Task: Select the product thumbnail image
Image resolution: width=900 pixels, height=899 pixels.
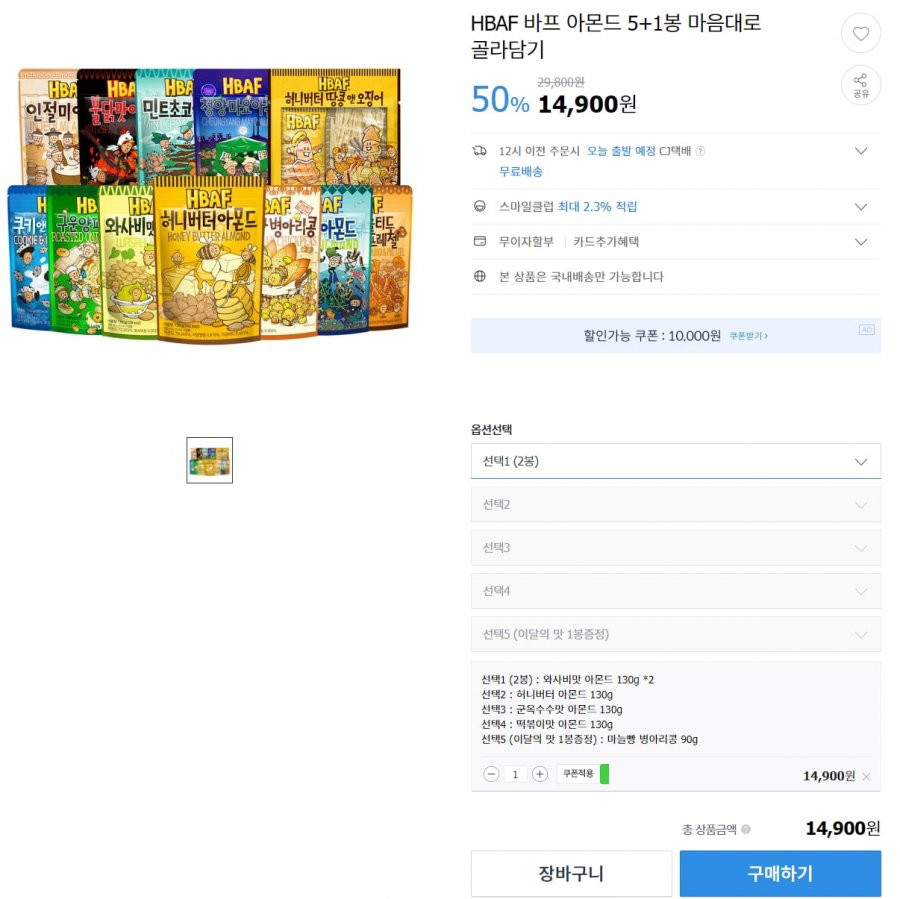Action: point(210,460)
